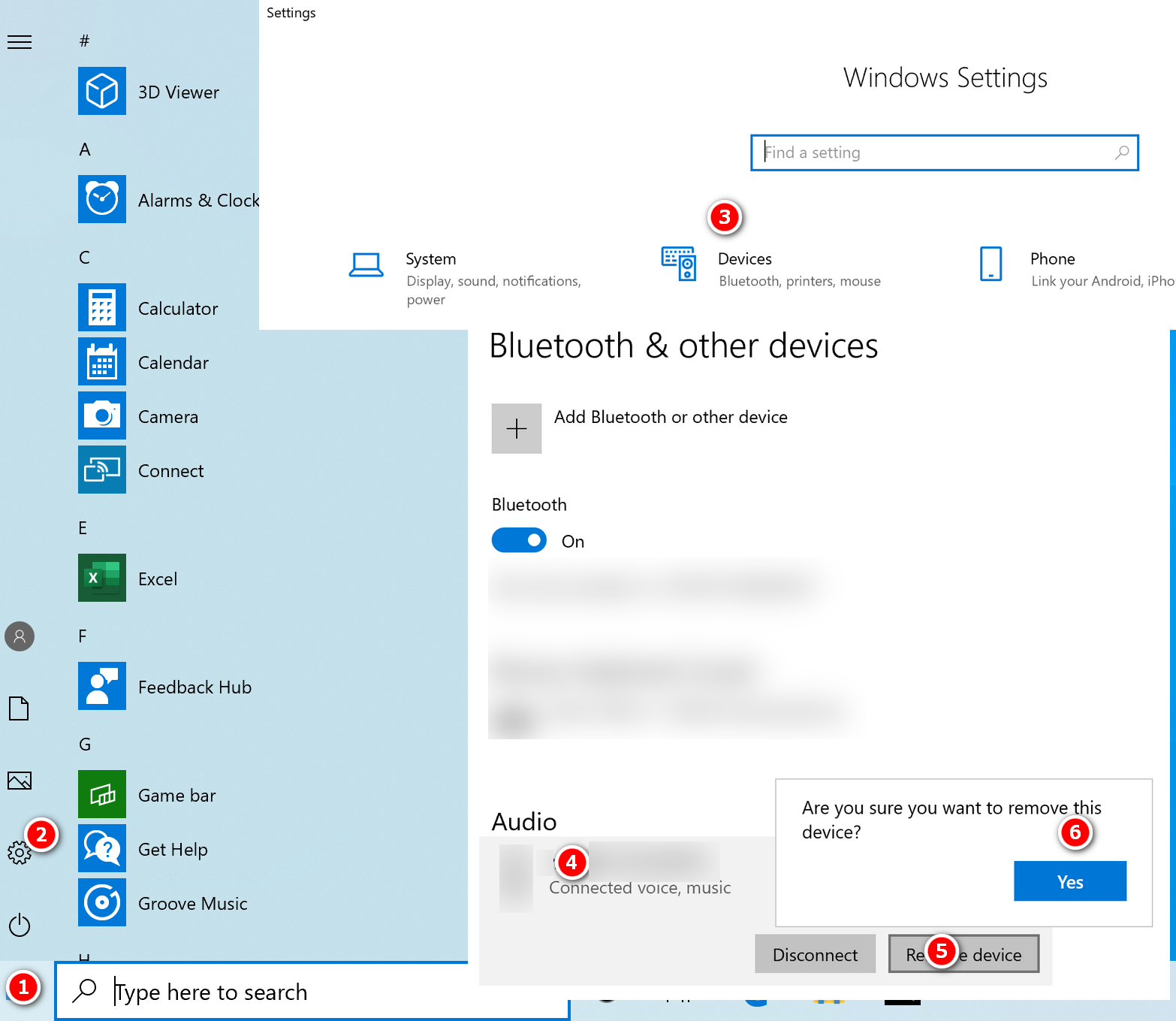
Task: Click the 'Feedback Hub' app name text
Action: [194, 687]
